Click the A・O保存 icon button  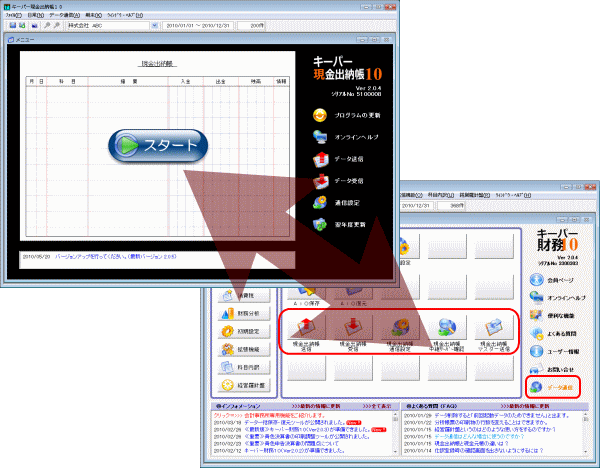306,293
